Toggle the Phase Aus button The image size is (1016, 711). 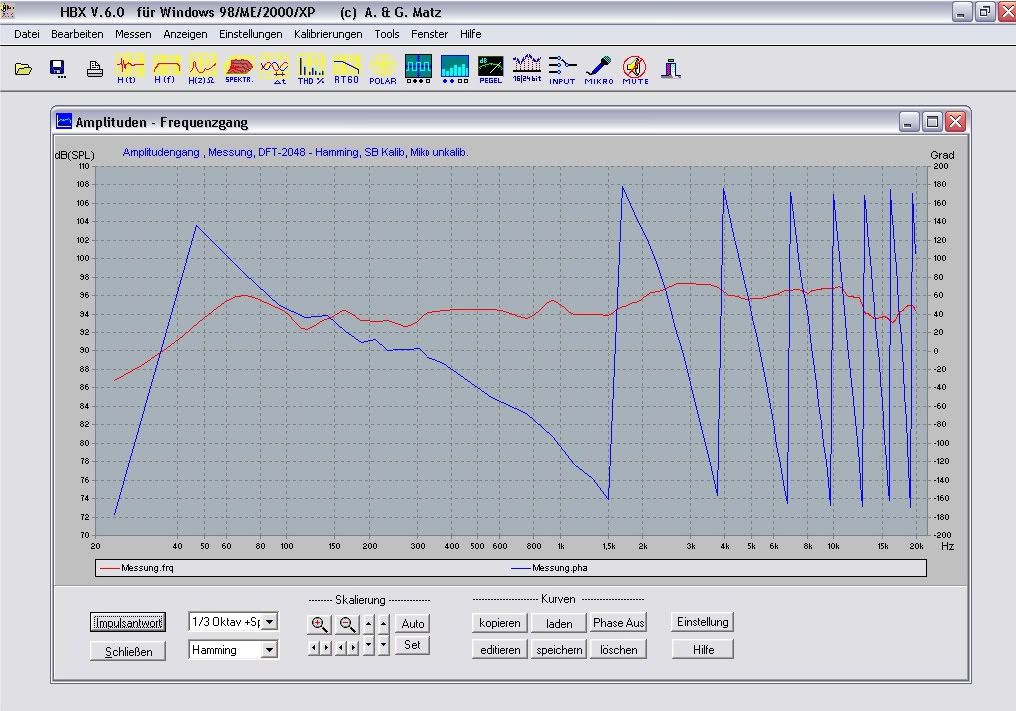(618, 623)
